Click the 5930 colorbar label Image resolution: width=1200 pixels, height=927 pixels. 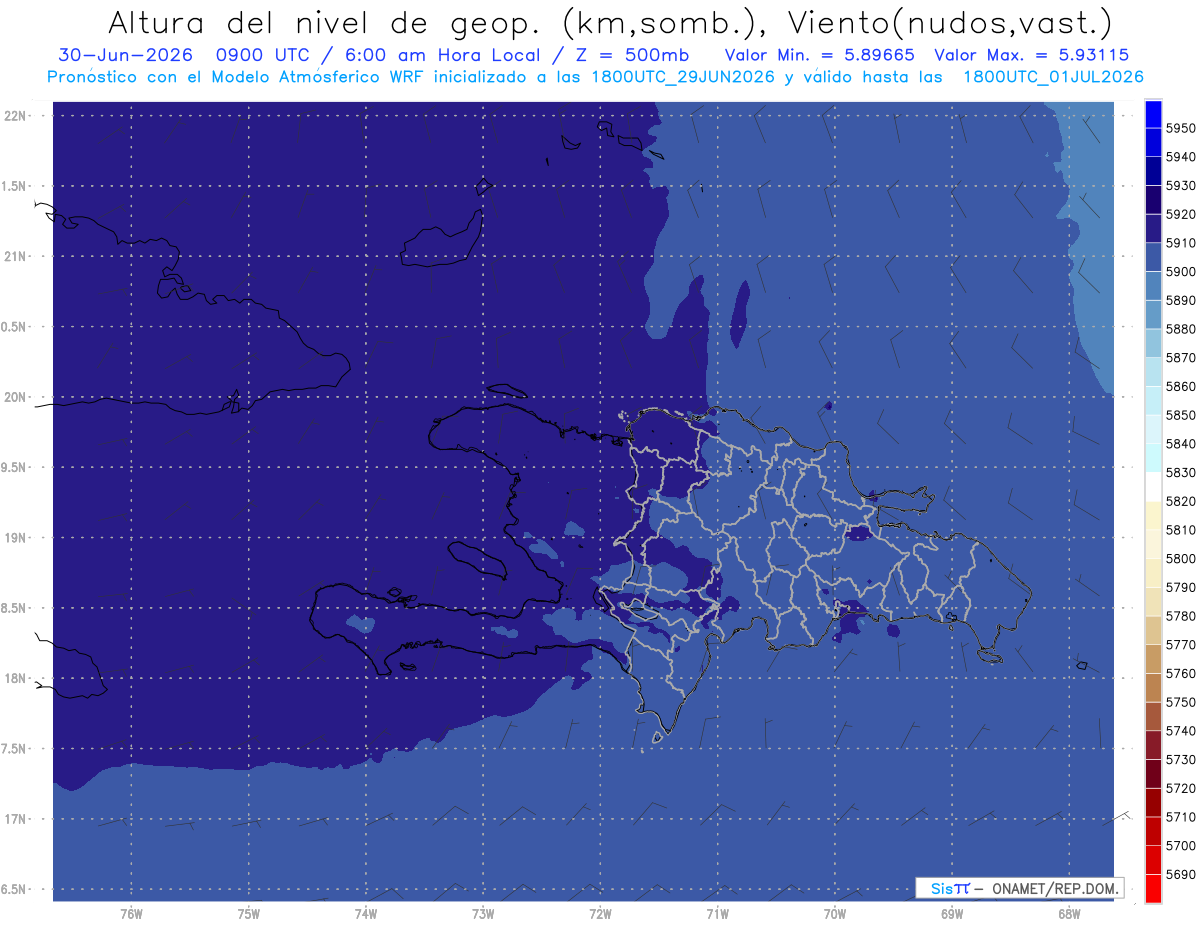[x=1181, y=186]
